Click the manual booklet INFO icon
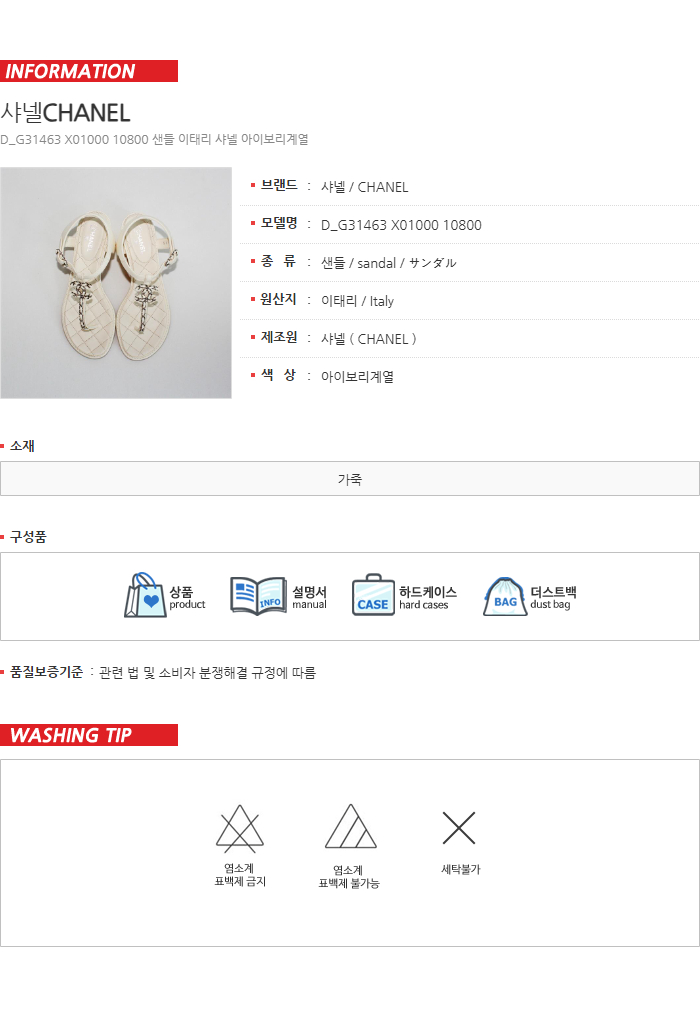This screenshot has width=700, height=1033. (258, 596)
